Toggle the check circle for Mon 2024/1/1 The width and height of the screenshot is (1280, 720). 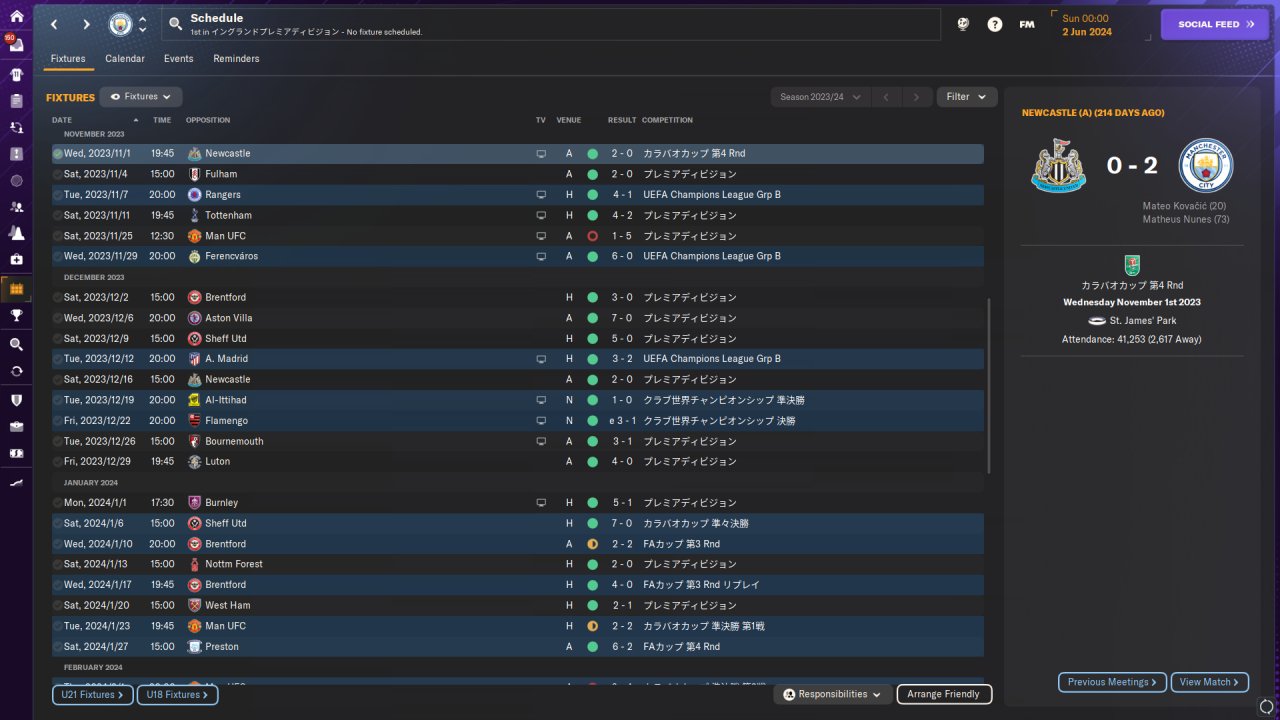[58, 503]
